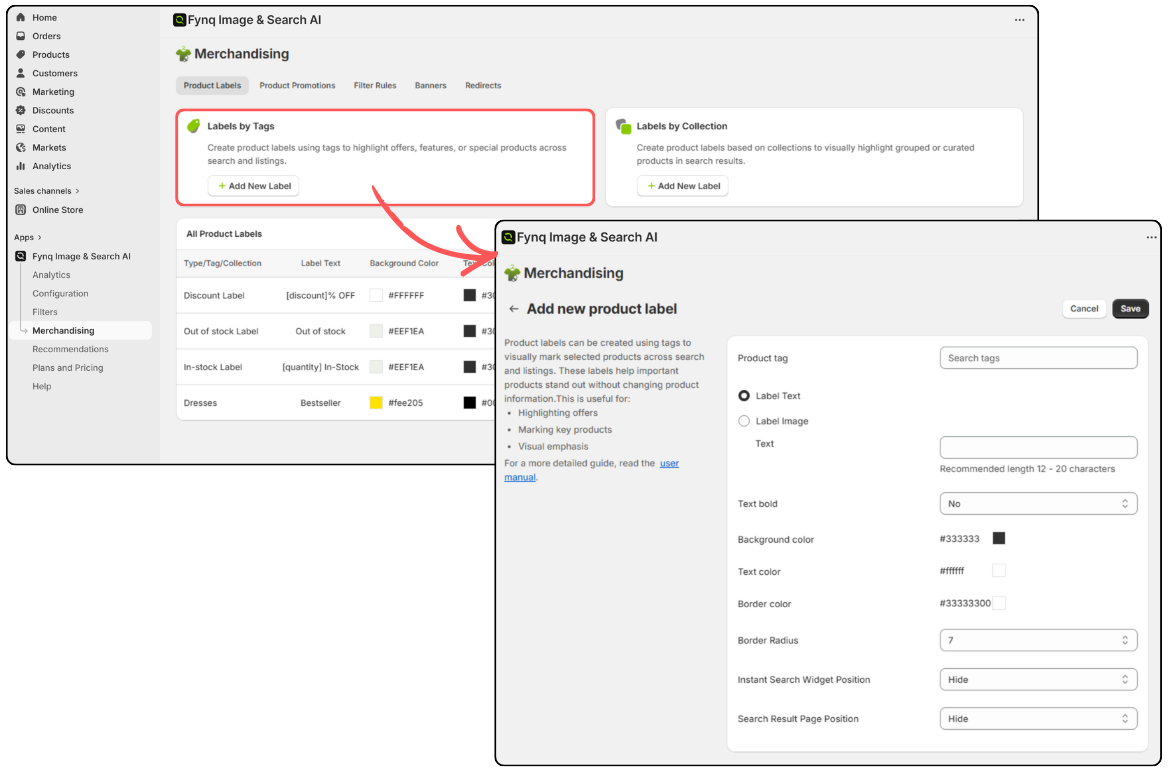Image resolution: width=1171 pixels, height=771 pixels.
Task: Open the Instant Search Widget Position dropdown
Action: click(1038, 680)
